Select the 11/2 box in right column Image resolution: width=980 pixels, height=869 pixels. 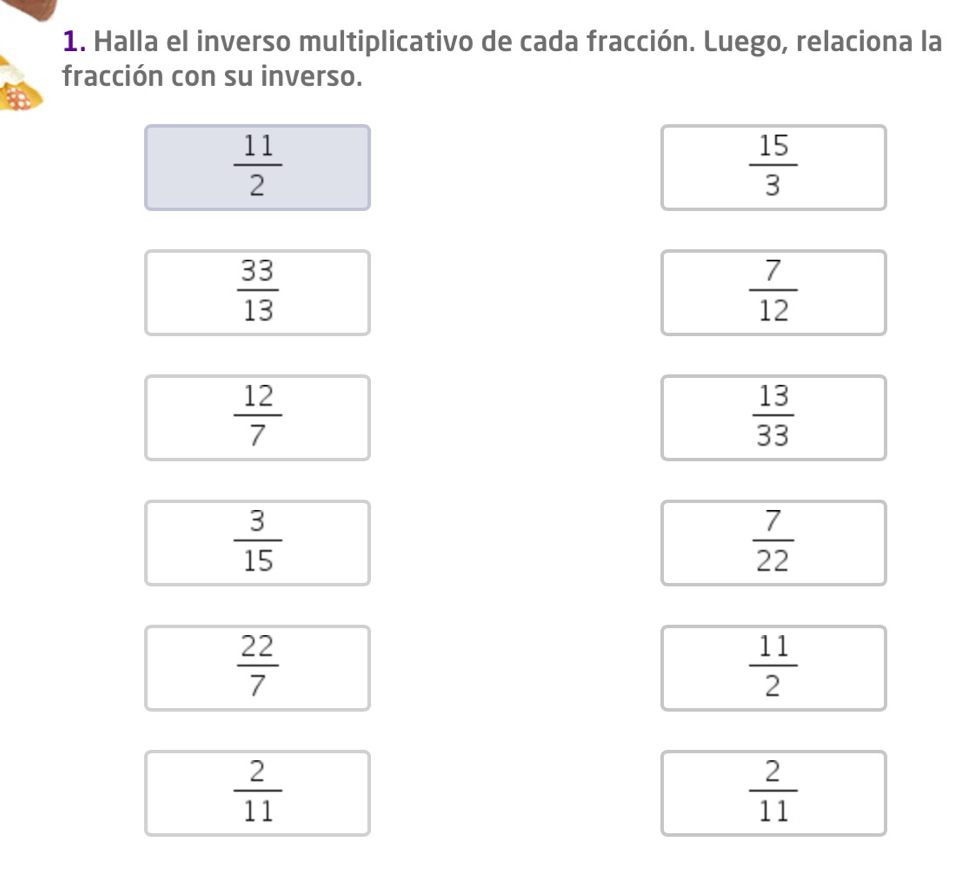click(773, 668)
